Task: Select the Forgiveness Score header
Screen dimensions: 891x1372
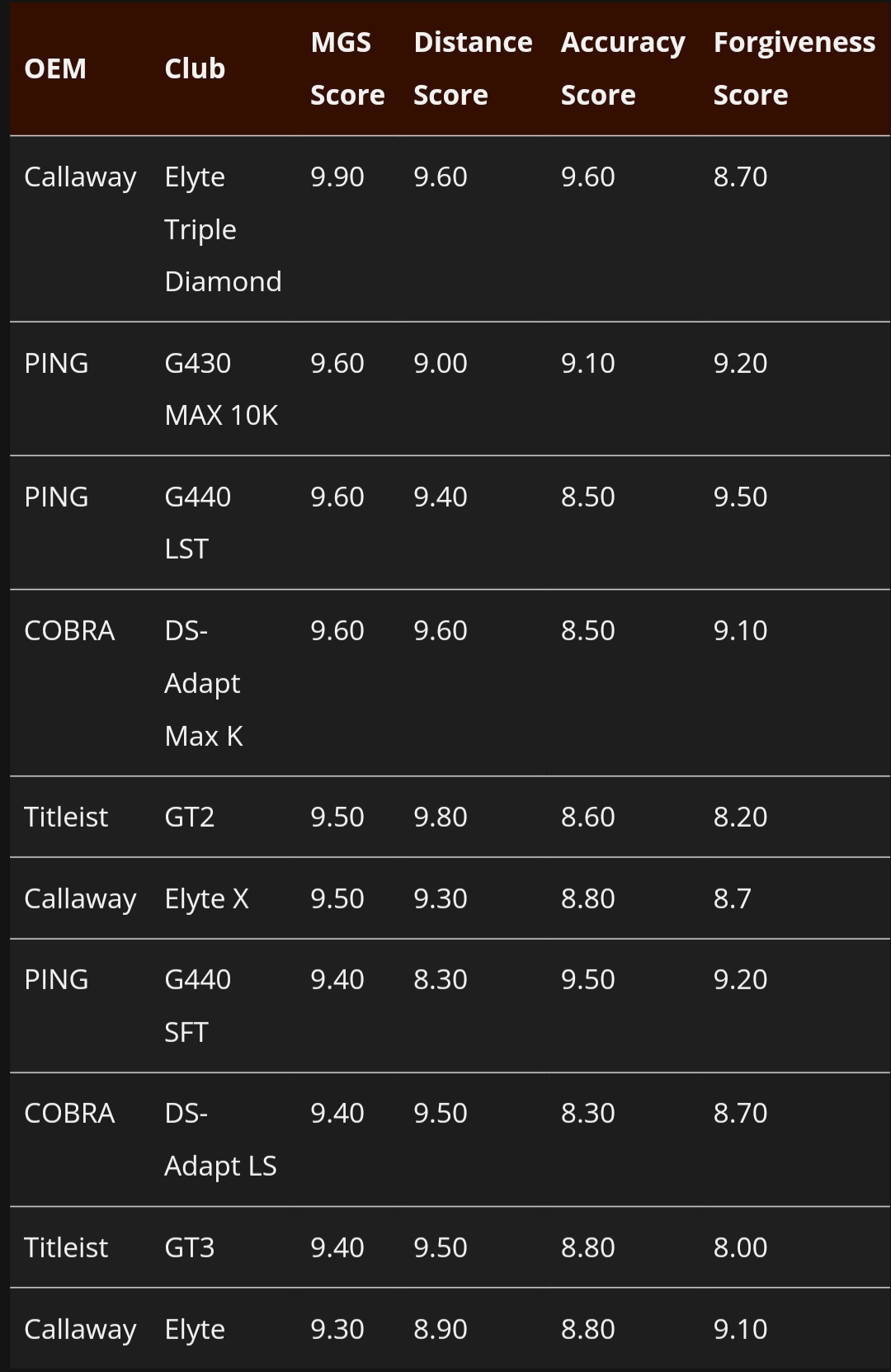Action: click(794, 68)
